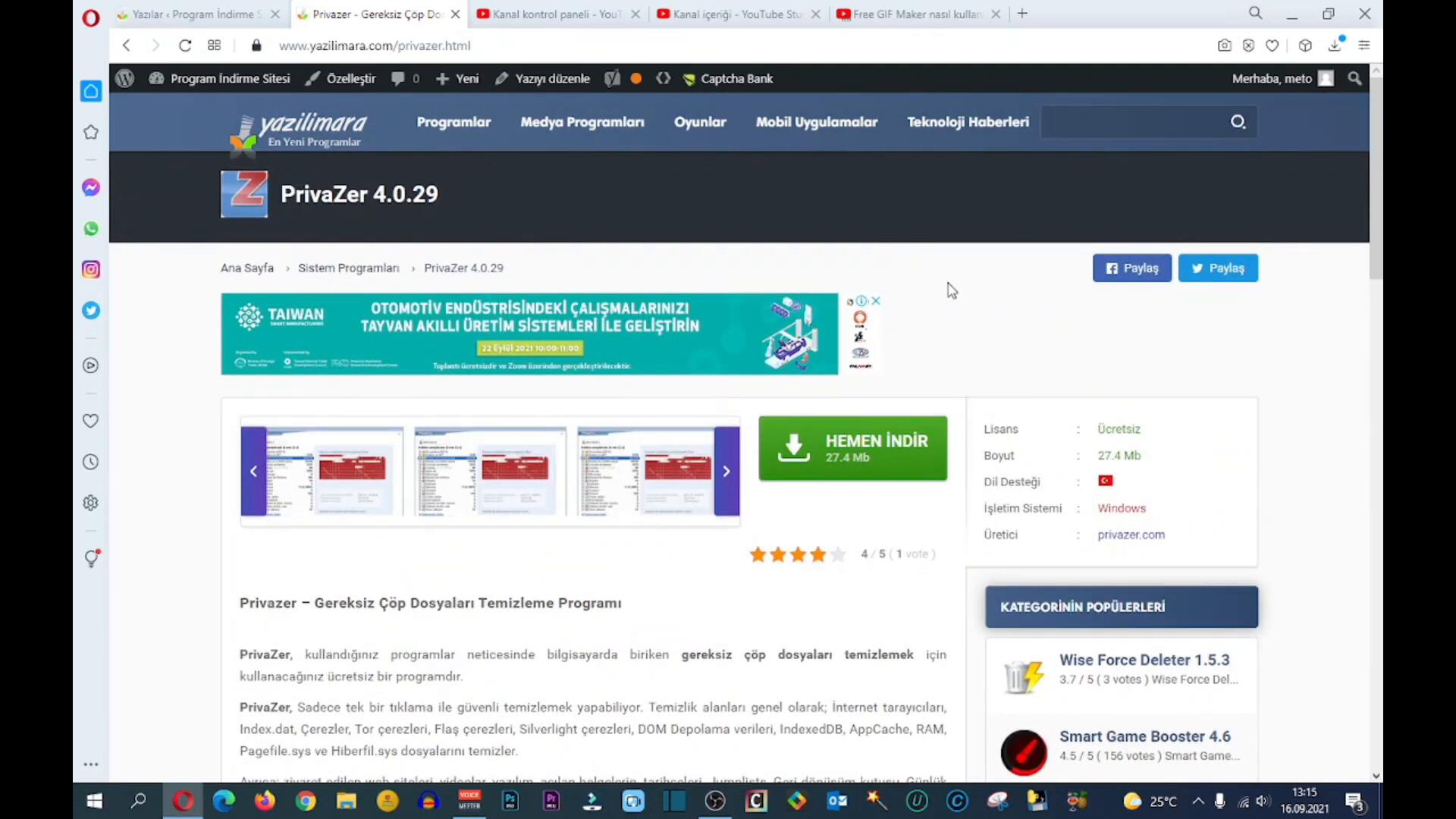Screen dimensions: 1456x819
Task: Rate the program with the fifth star
Action: [x=838, y=554]
